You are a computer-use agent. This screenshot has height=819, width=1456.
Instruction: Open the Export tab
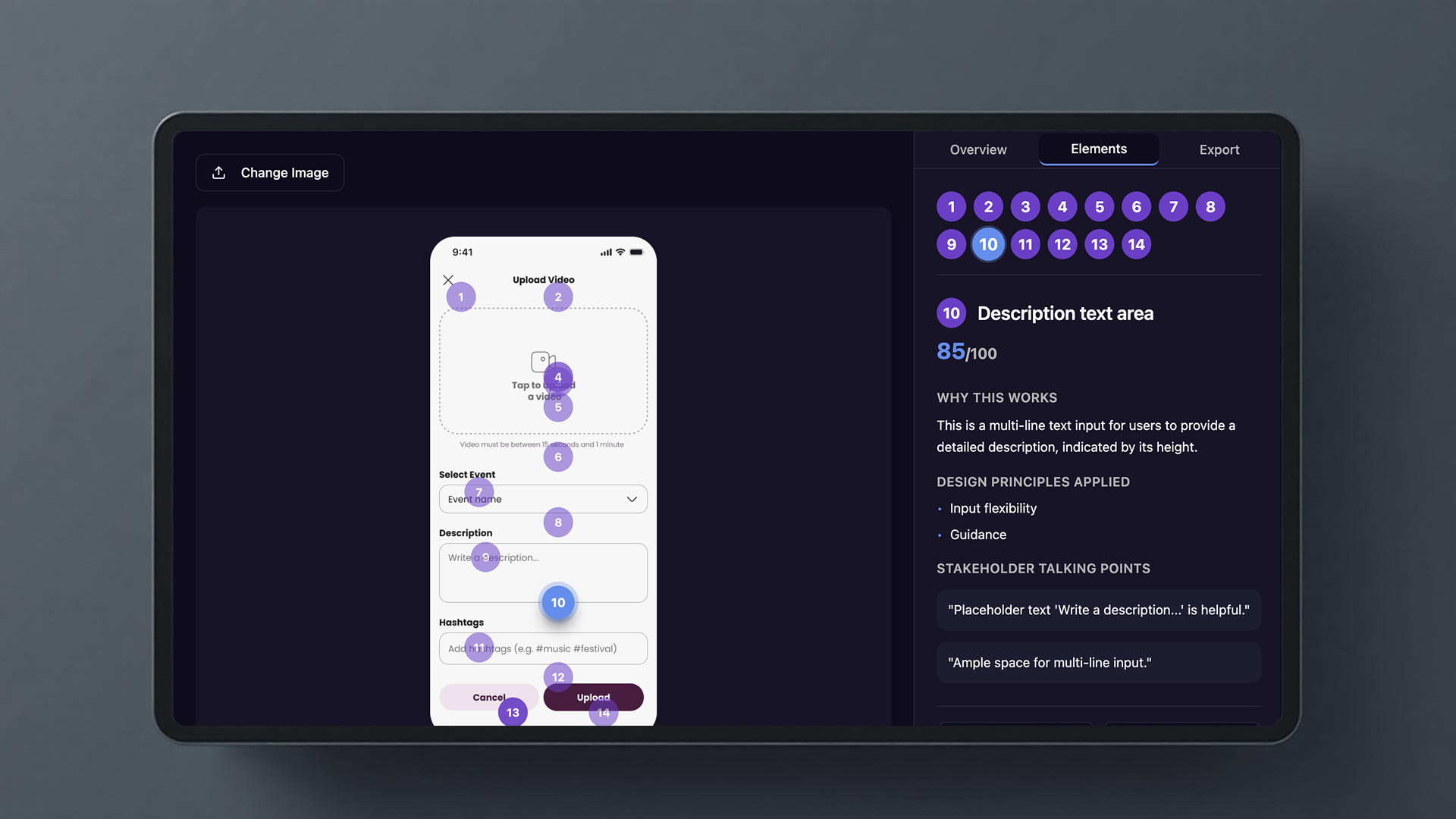(x=1219, y=149)
